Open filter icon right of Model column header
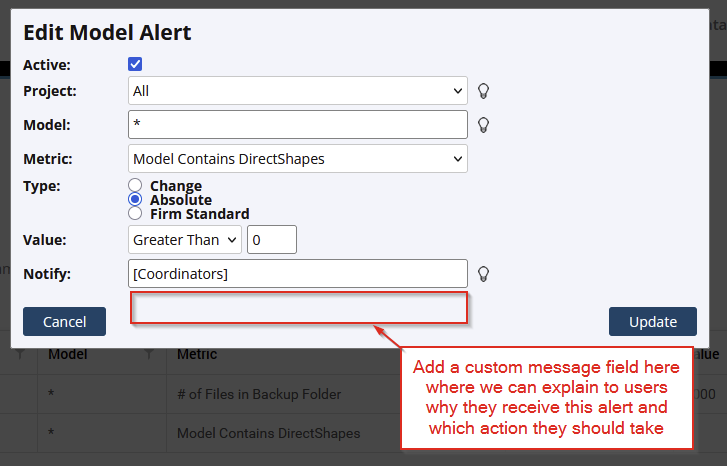This screenshot has height=466, width=727. [149, 354]
